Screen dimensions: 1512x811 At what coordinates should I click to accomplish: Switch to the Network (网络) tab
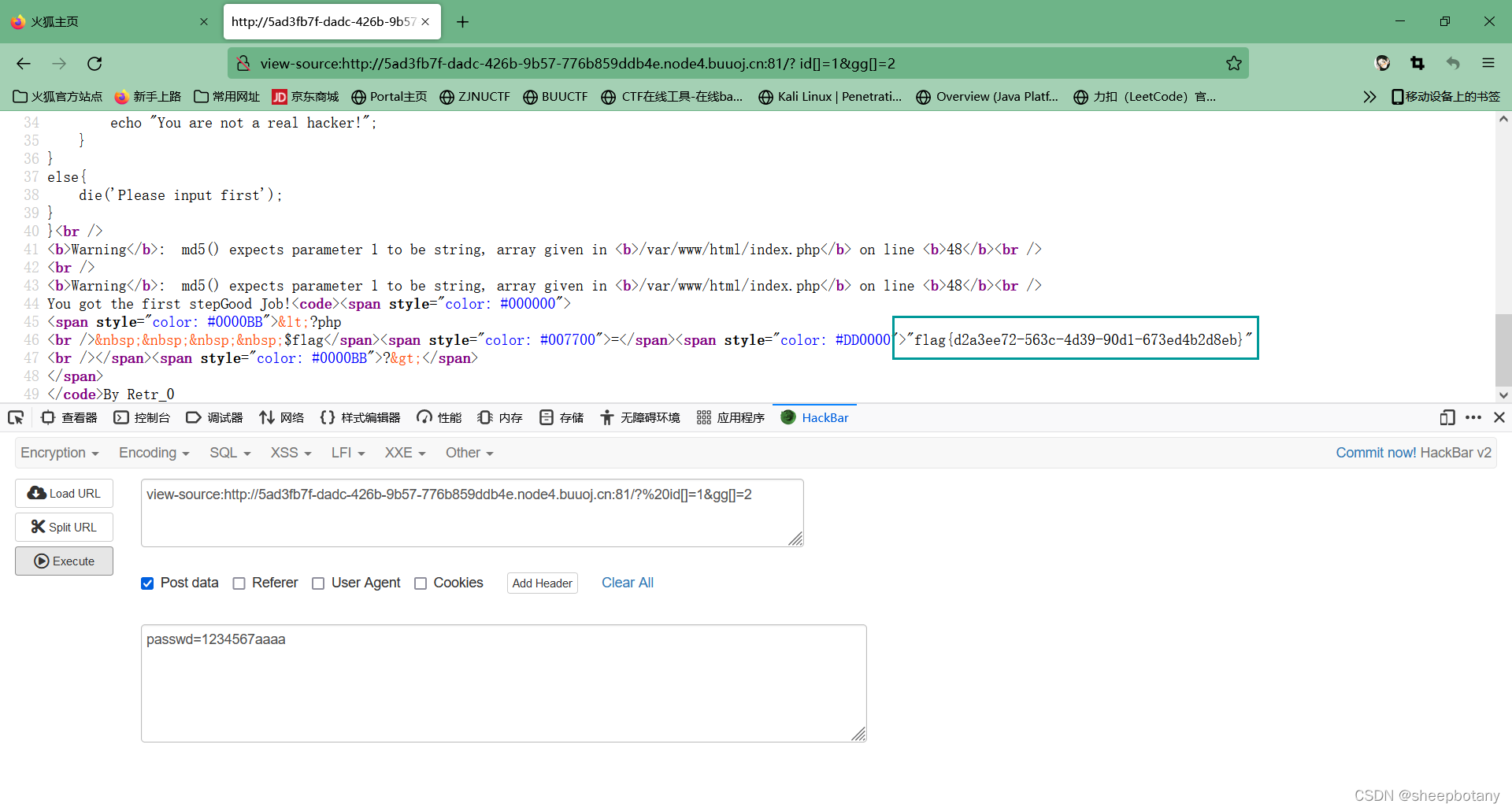282,418
